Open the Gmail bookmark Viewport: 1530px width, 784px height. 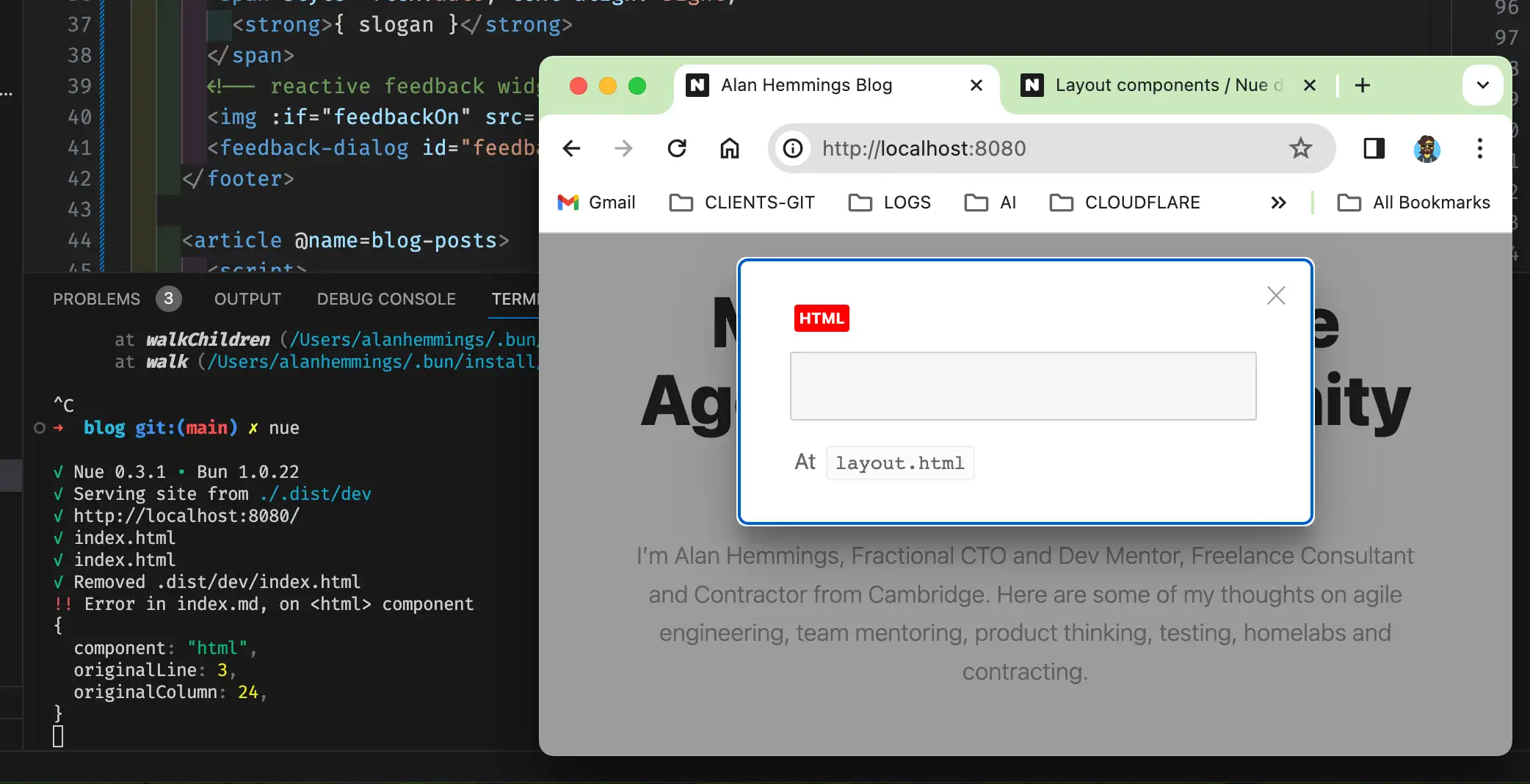[597, 203]
